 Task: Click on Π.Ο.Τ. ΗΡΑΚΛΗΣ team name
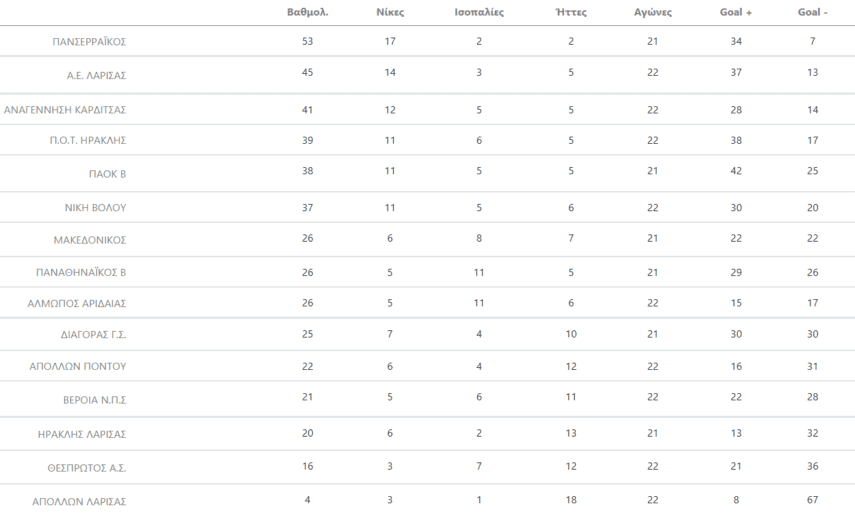point(88,140)
